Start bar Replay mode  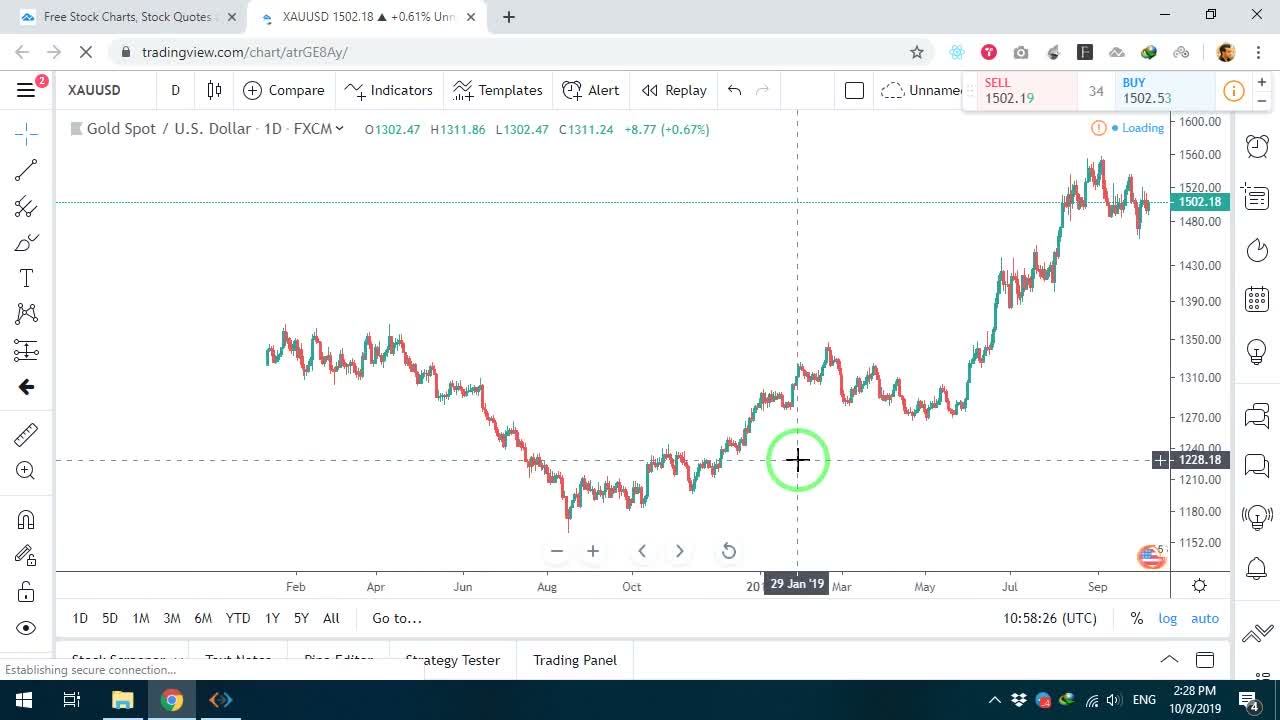[x=674, y=90]
